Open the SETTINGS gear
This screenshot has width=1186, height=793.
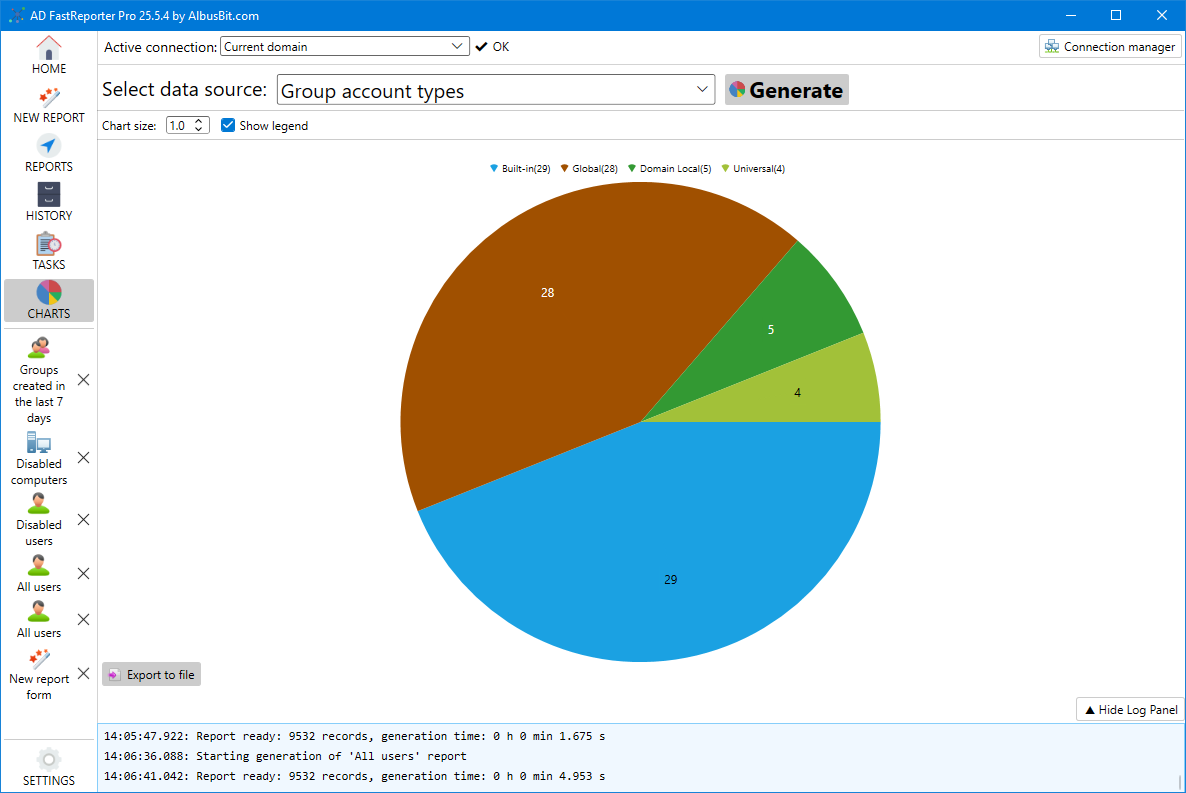point(48,767)
